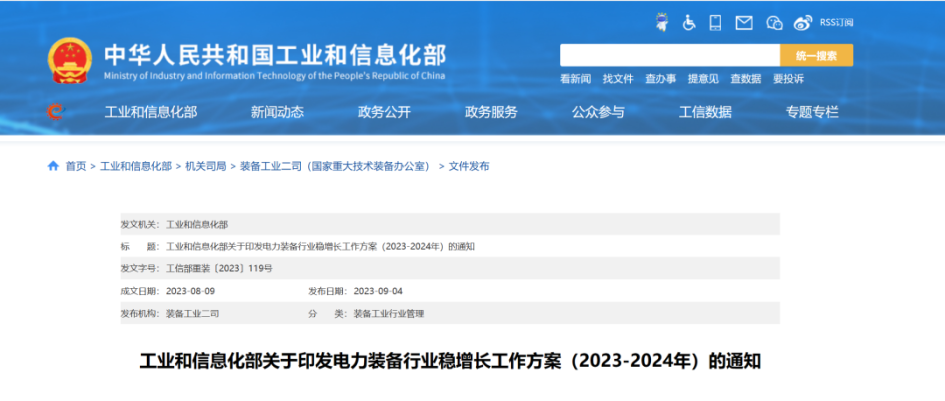
Task: Select 看新闻 search shortcut
Action: [576, 79]
